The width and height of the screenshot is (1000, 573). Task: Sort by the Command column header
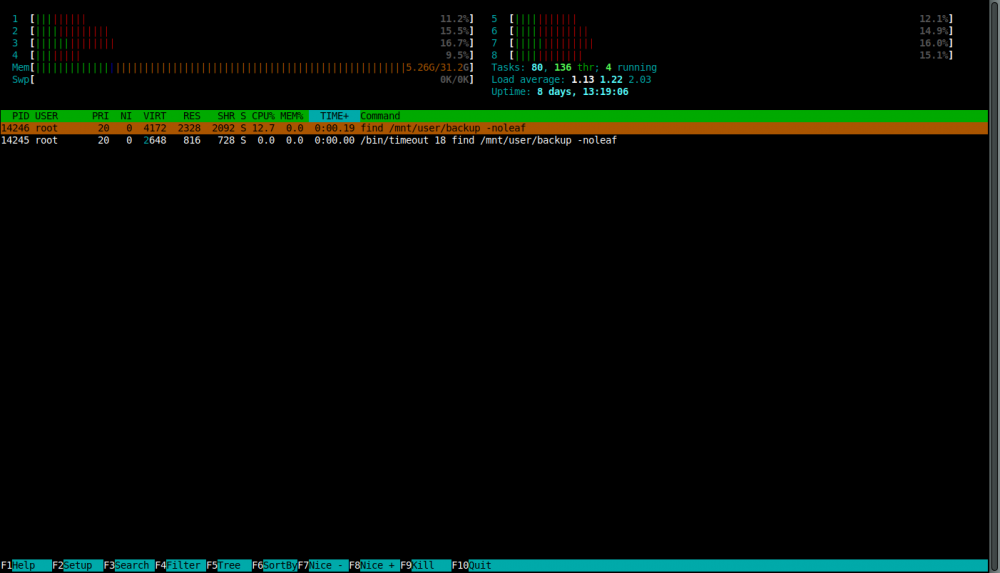coord(380,116)
